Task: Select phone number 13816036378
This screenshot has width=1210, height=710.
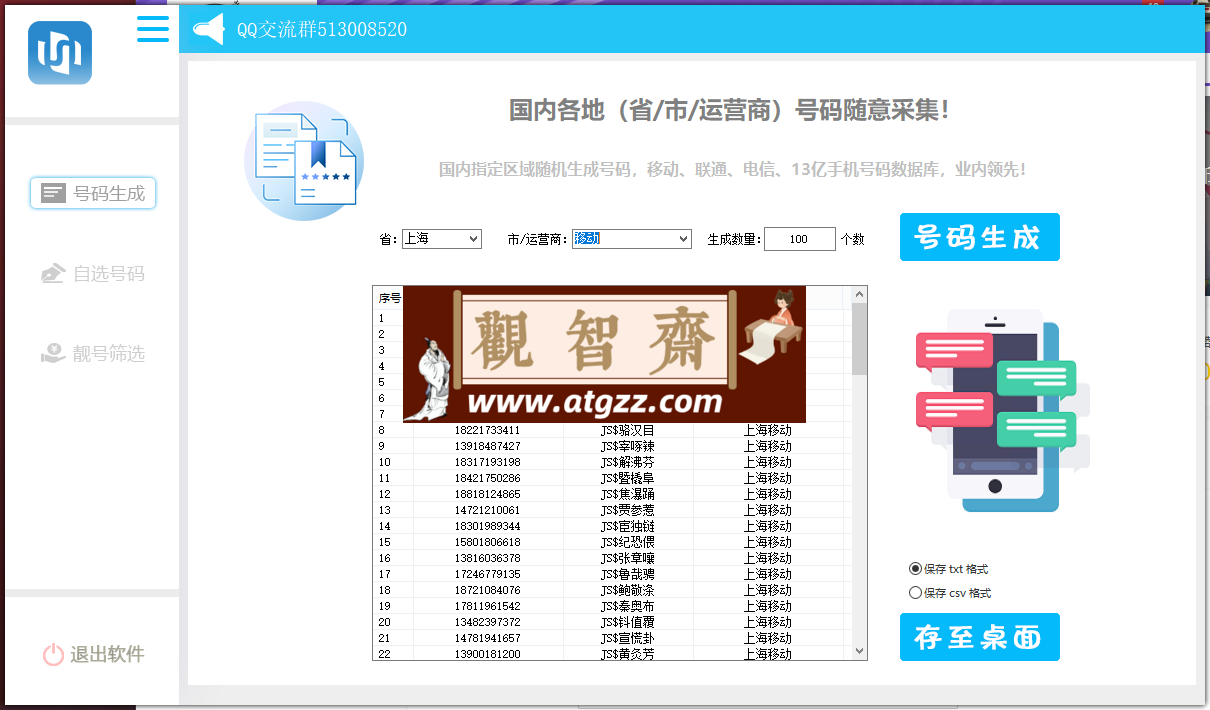Action: [x=487, y=558]
